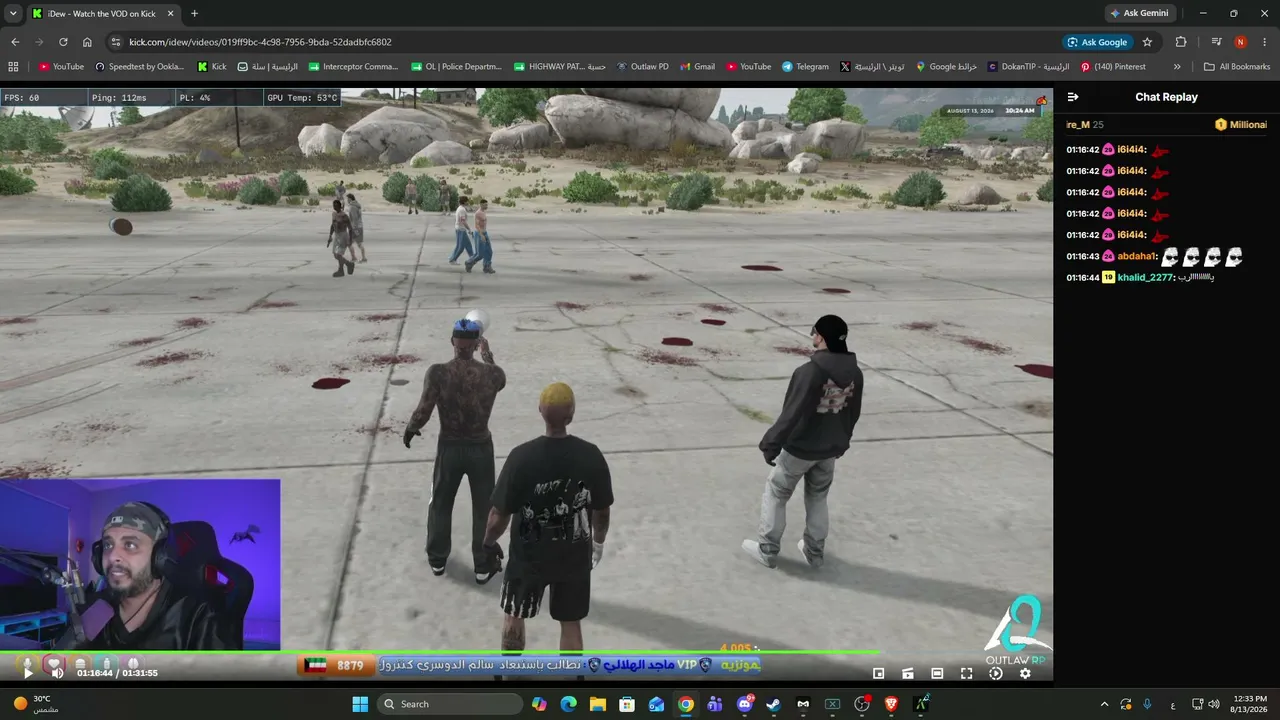Open the tab search dropdown
The width and height of the screenshot is (1280, 720).
(11, 13)
